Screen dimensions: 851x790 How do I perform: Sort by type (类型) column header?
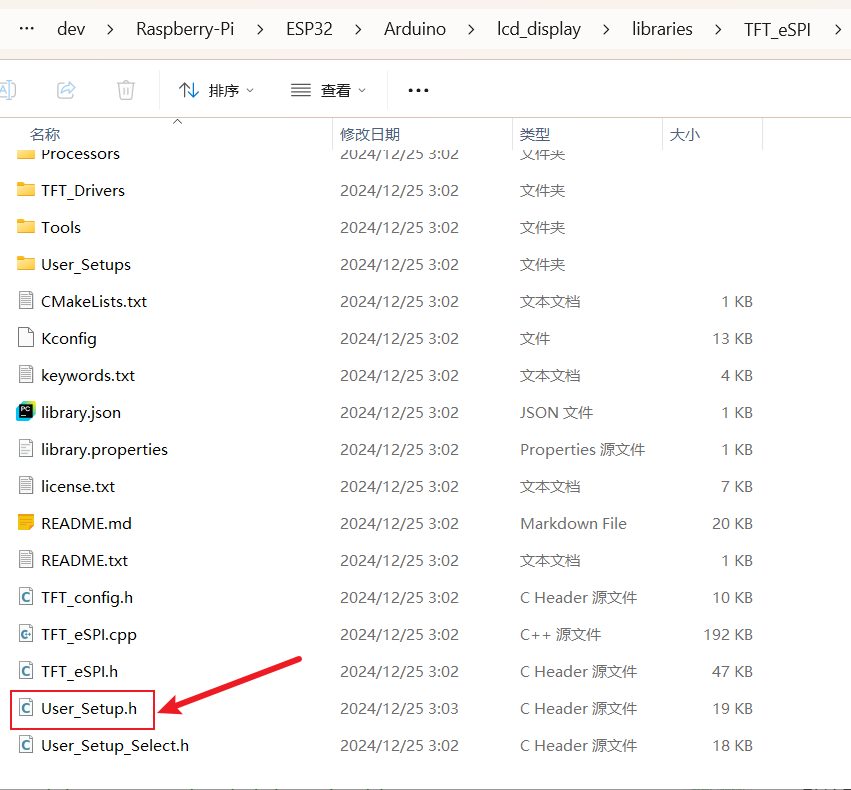tap(535, 134)
